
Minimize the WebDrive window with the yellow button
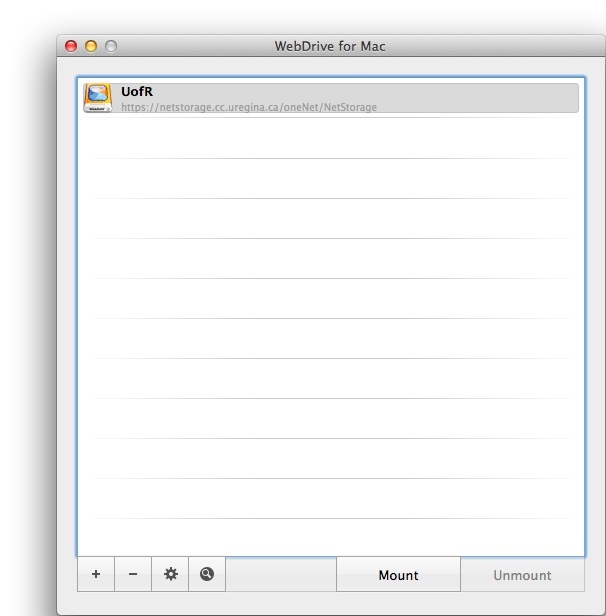click(91, 46)
